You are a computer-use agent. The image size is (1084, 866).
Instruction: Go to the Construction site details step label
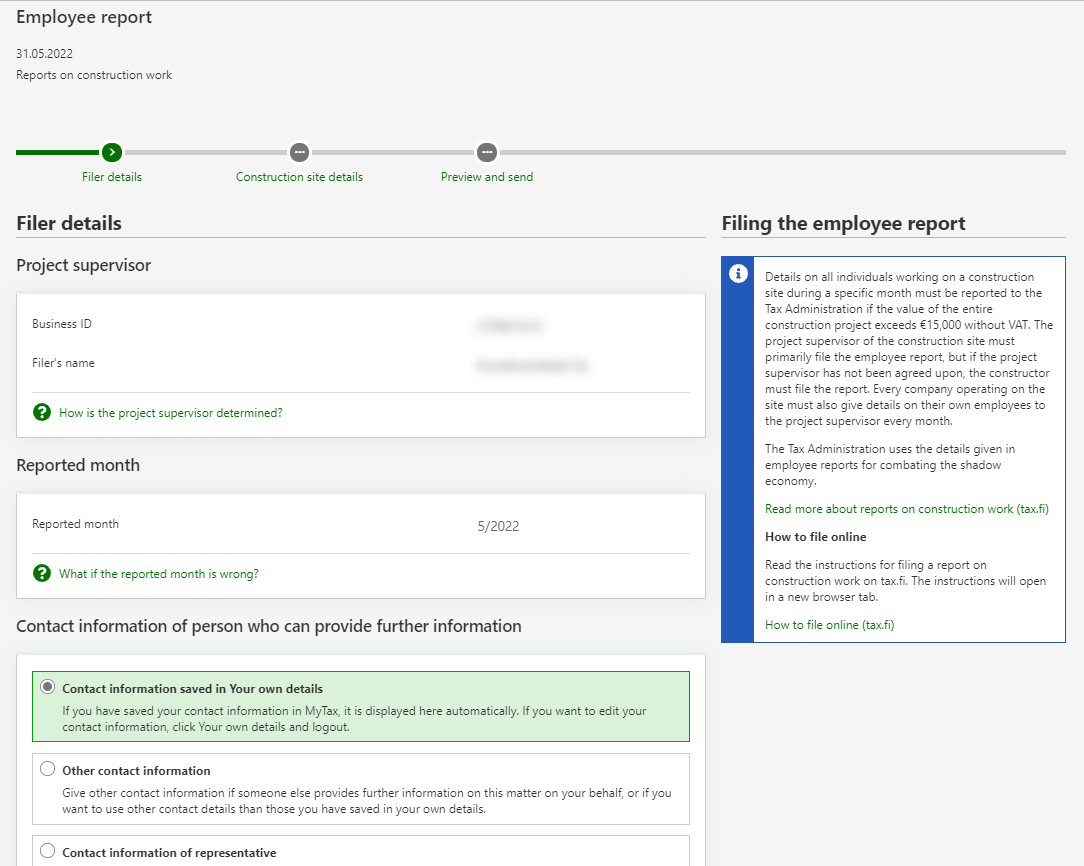(x=299, y=177)
